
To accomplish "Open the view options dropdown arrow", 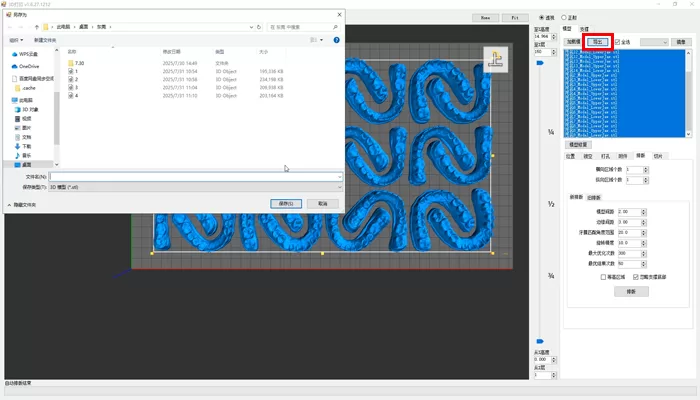I will point(321,40).
